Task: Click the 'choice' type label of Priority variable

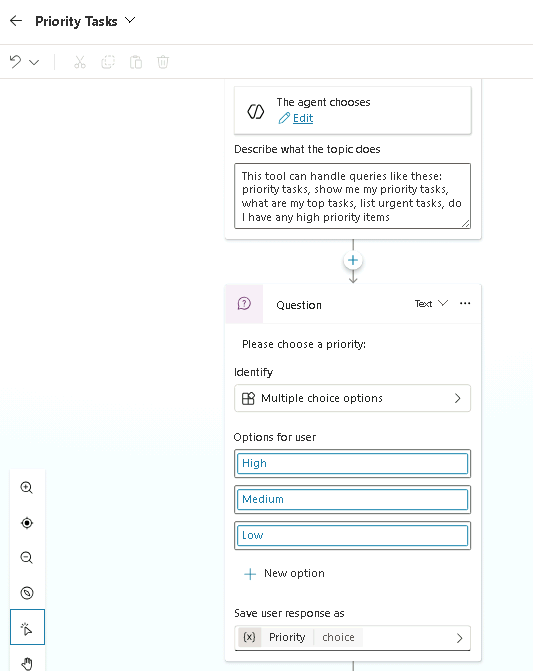Action: coord(338,637)
